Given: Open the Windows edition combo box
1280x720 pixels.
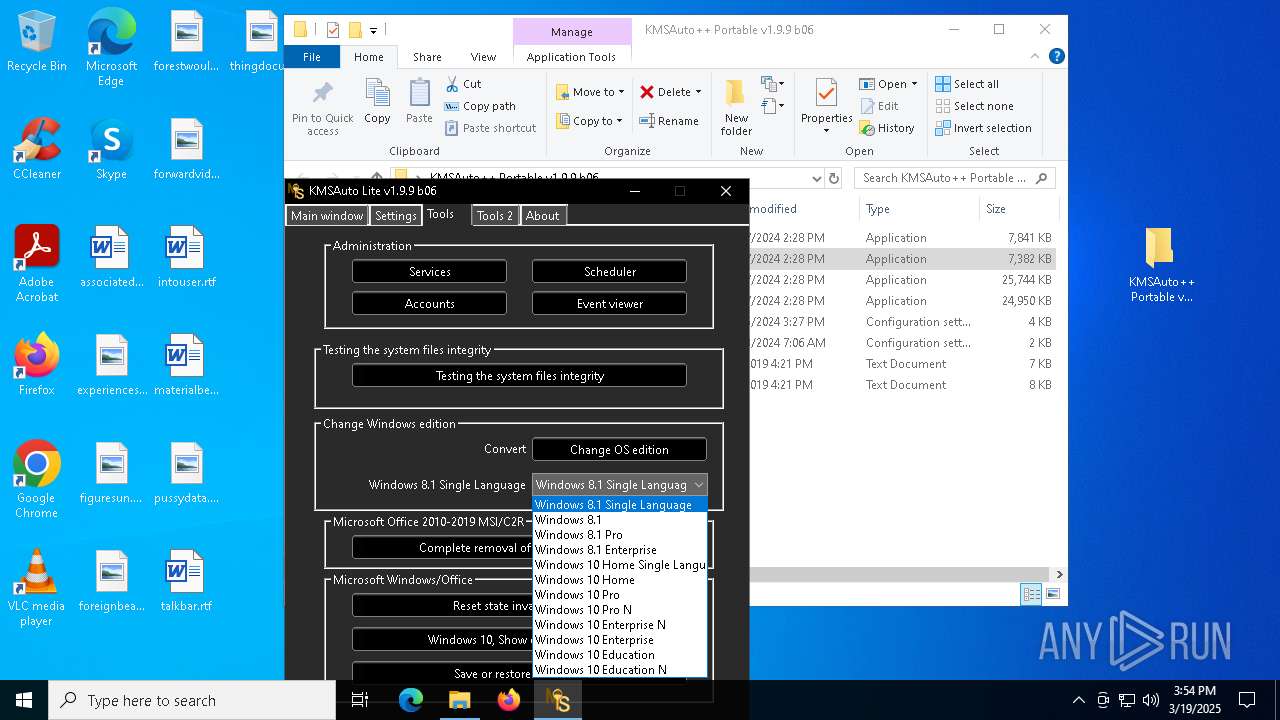Looking at the screenshot, I should (619, 484).
